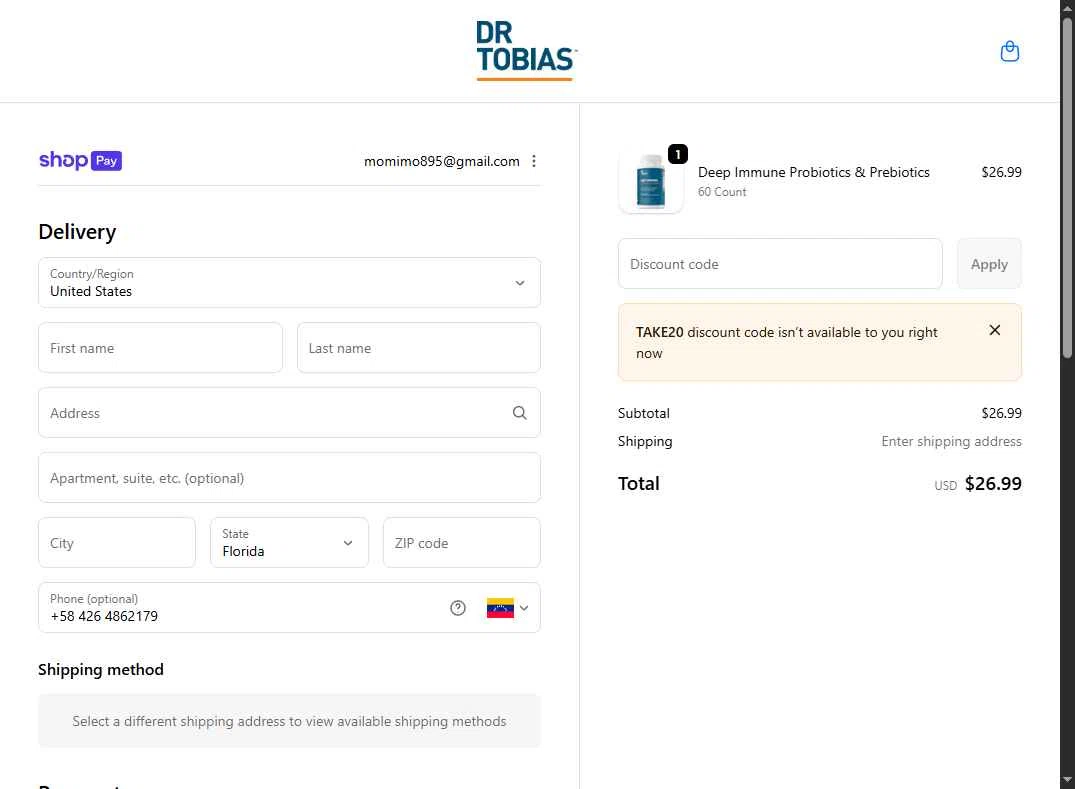Click the address search magnifier icon
The height and width of the screenshot is (789, 1075).
[x=520, y=413]
